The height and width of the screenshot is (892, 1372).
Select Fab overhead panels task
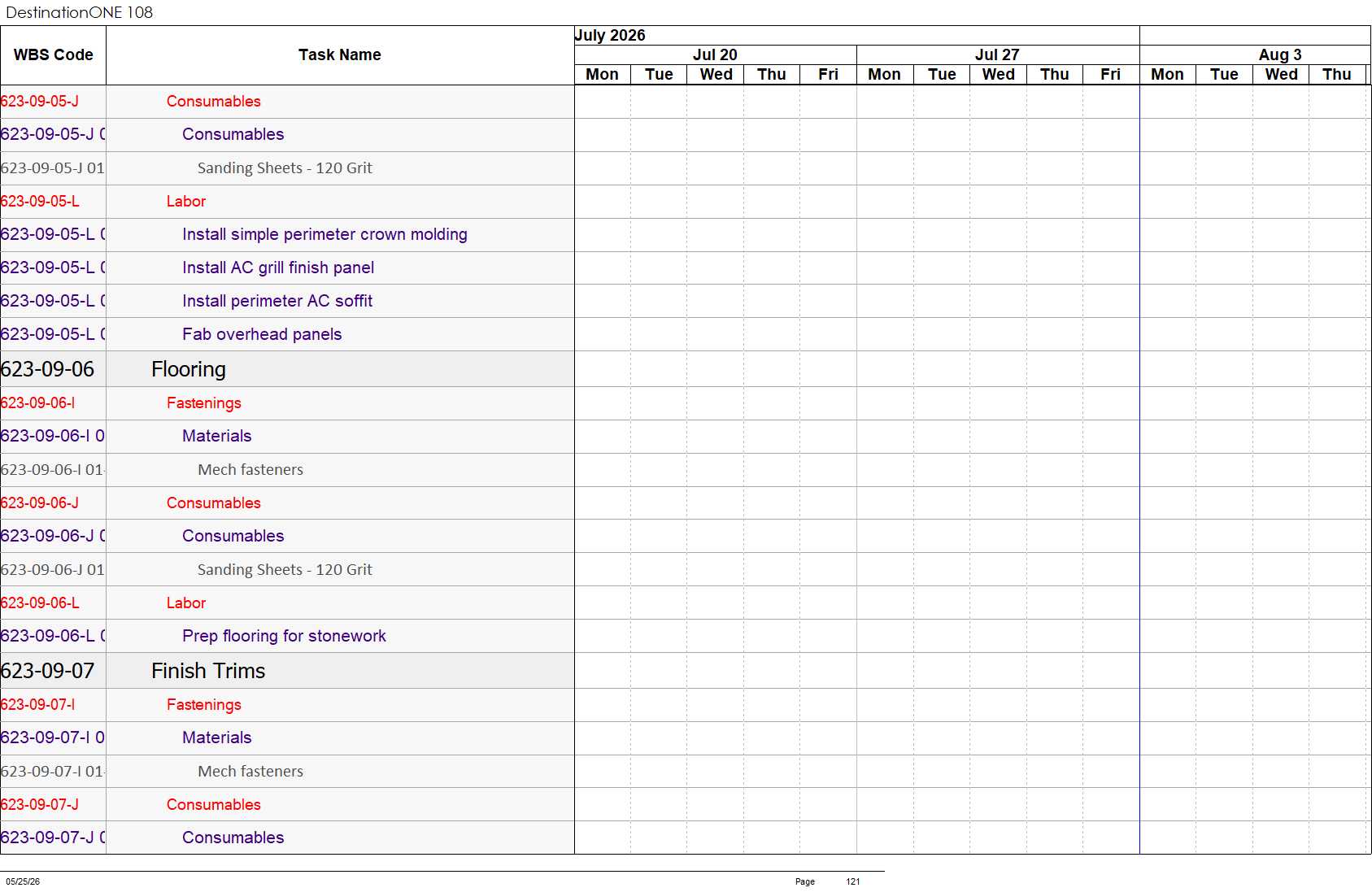click(262, 334)
